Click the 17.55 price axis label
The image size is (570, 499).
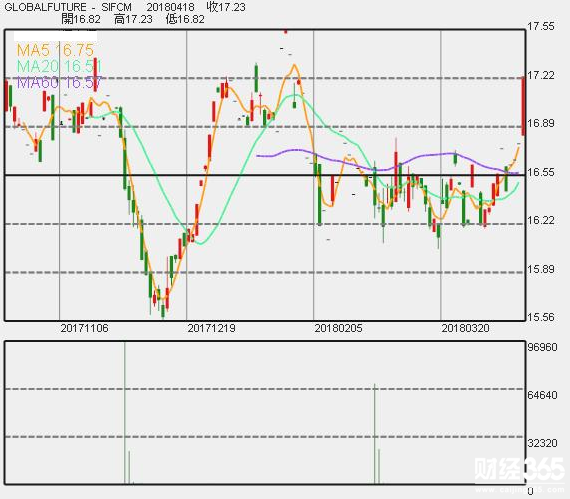coord(541,26)
